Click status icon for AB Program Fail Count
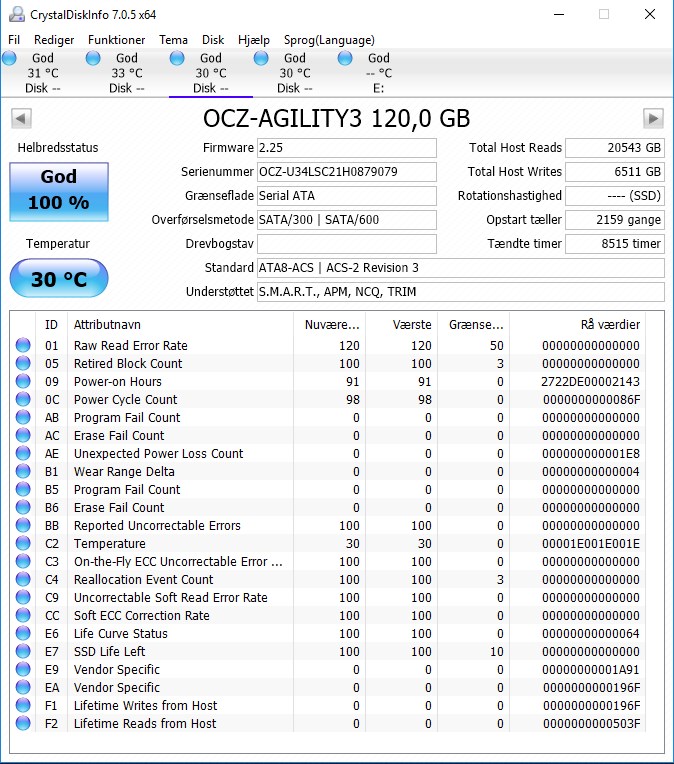 point(23,417)
